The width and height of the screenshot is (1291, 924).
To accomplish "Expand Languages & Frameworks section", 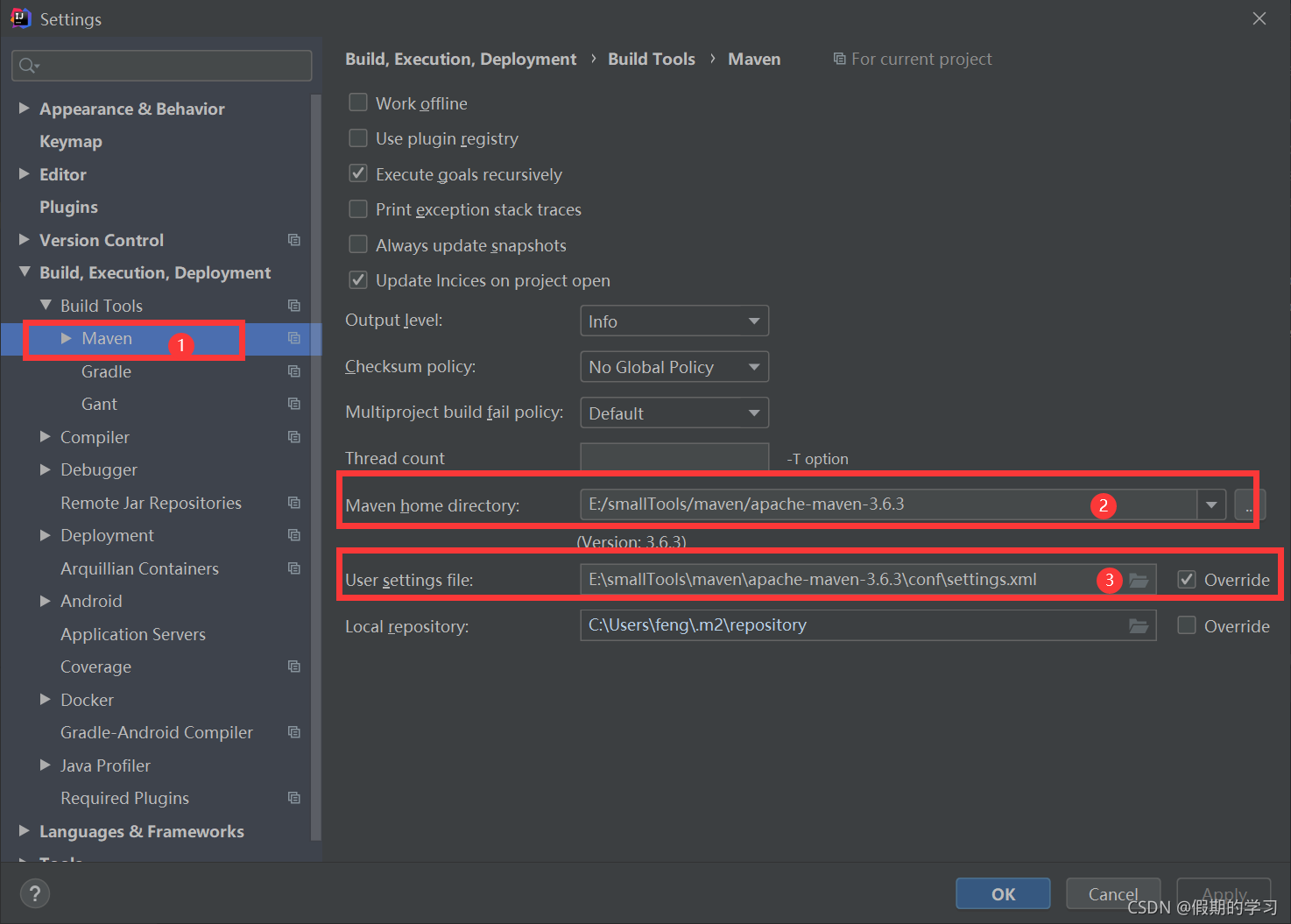I will (x=25, y=830).
